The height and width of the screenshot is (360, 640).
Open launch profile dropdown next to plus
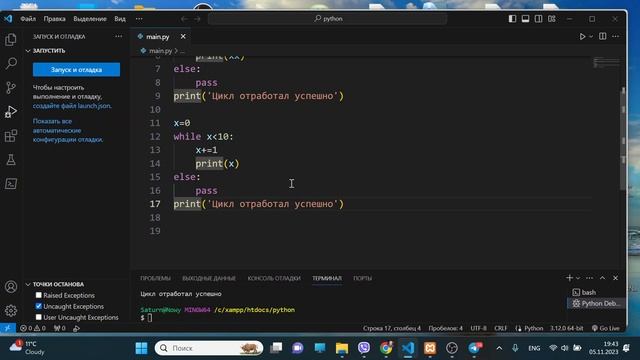point(578,278)
